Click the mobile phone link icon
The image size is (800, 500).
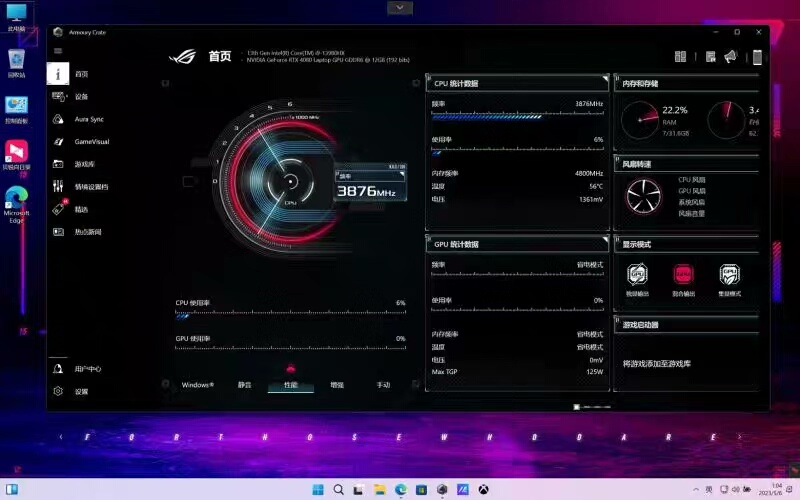coord(757,57)
